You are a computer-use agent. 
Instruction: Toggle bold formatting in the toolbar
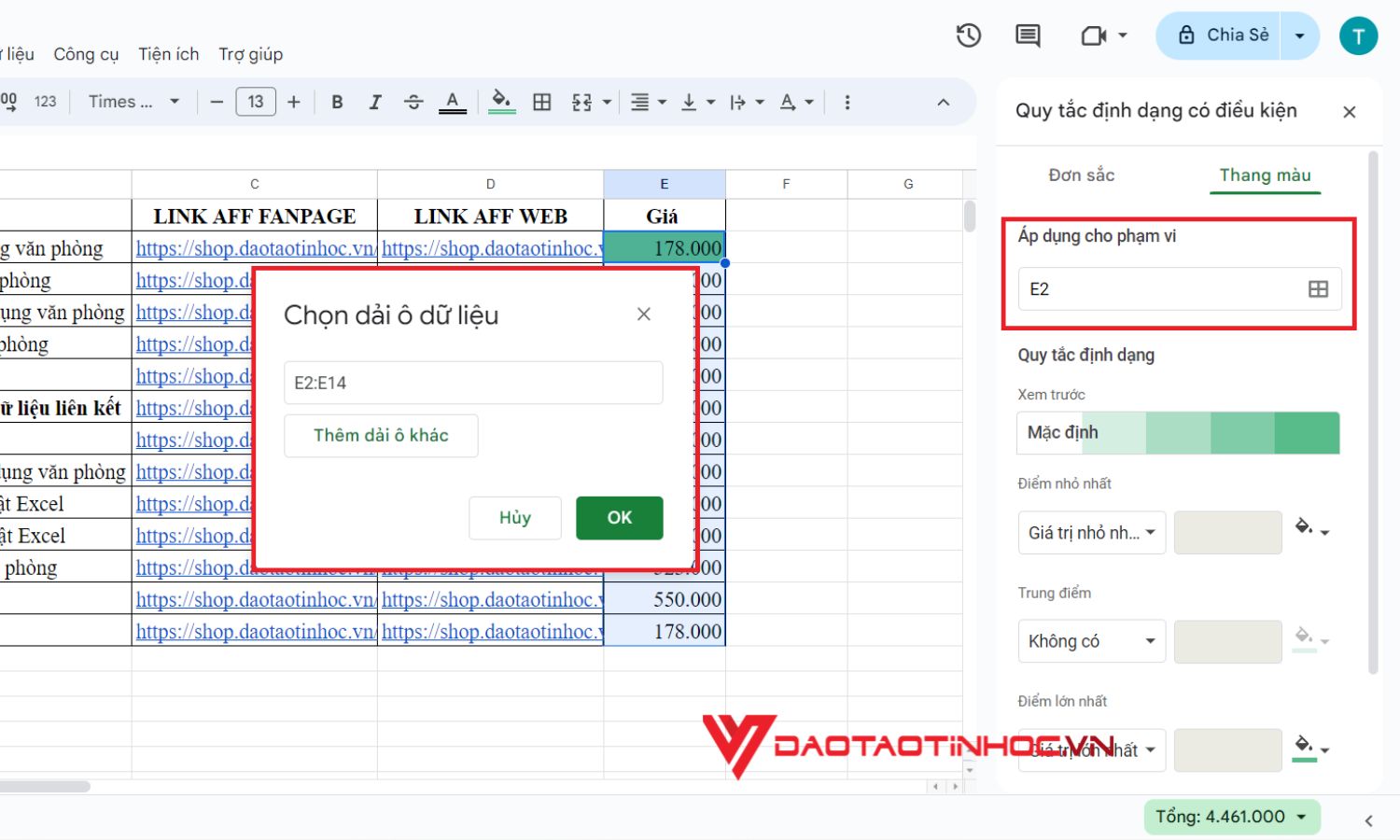pyautogui.click(x=337, y=102)
